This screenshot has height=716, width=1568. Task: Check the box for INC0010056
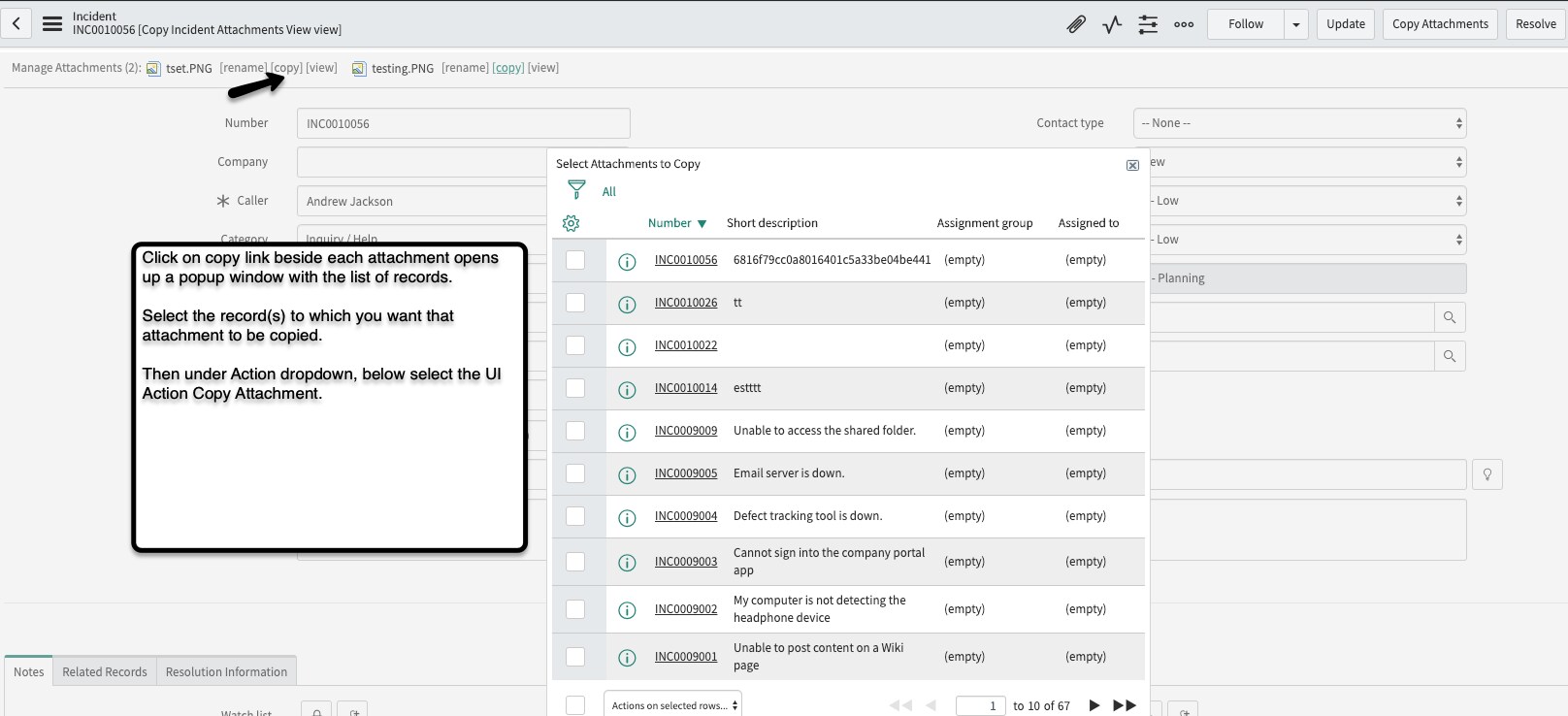(575, 260)
